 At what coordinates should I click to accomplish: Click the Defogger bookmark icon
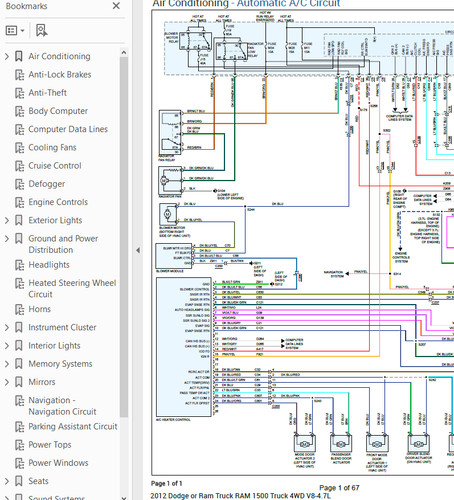[20, 184]
